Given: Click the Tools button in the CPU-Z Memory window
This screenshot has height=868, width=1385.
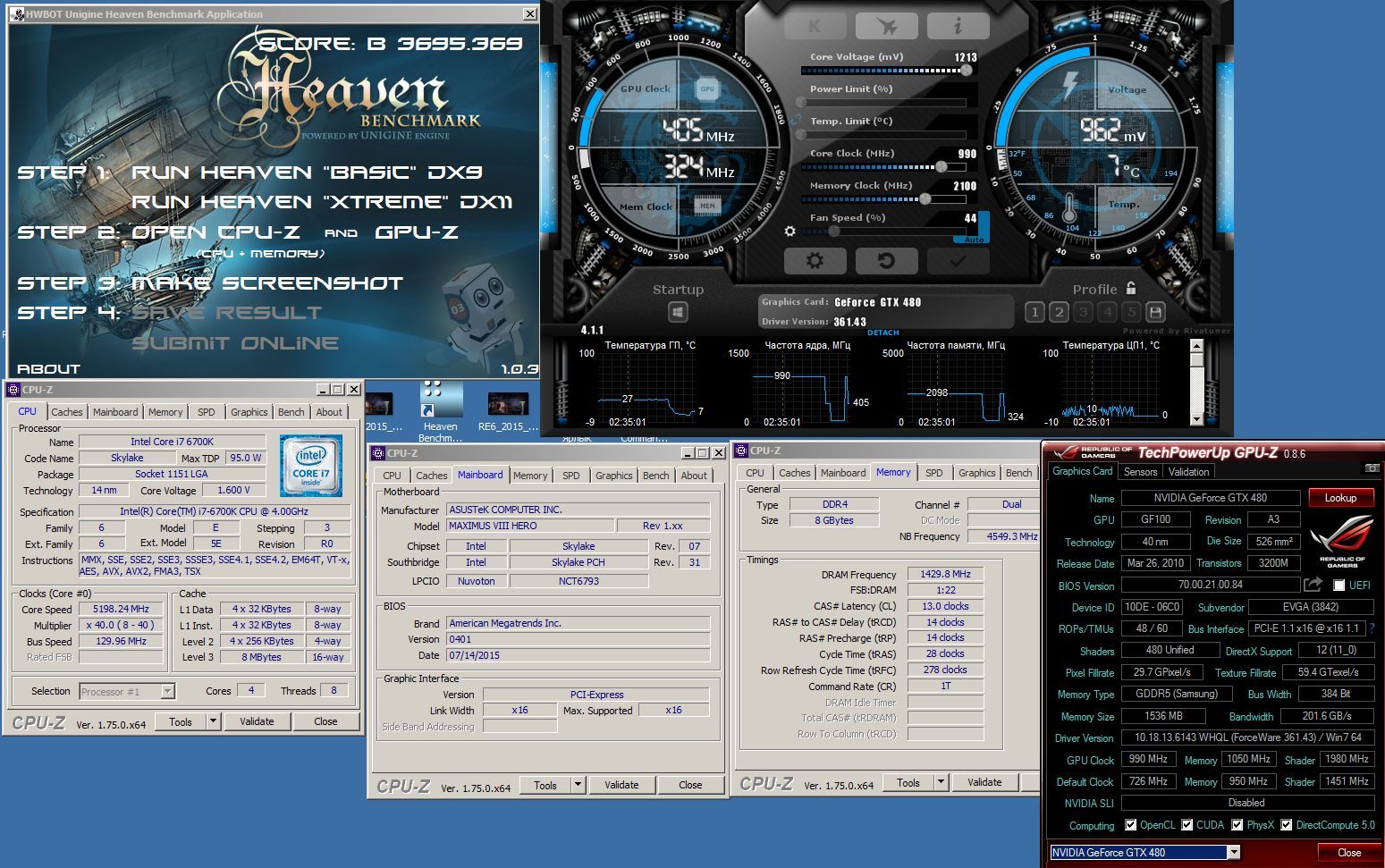Looking at the screenshot, I should tap(908, 782).
